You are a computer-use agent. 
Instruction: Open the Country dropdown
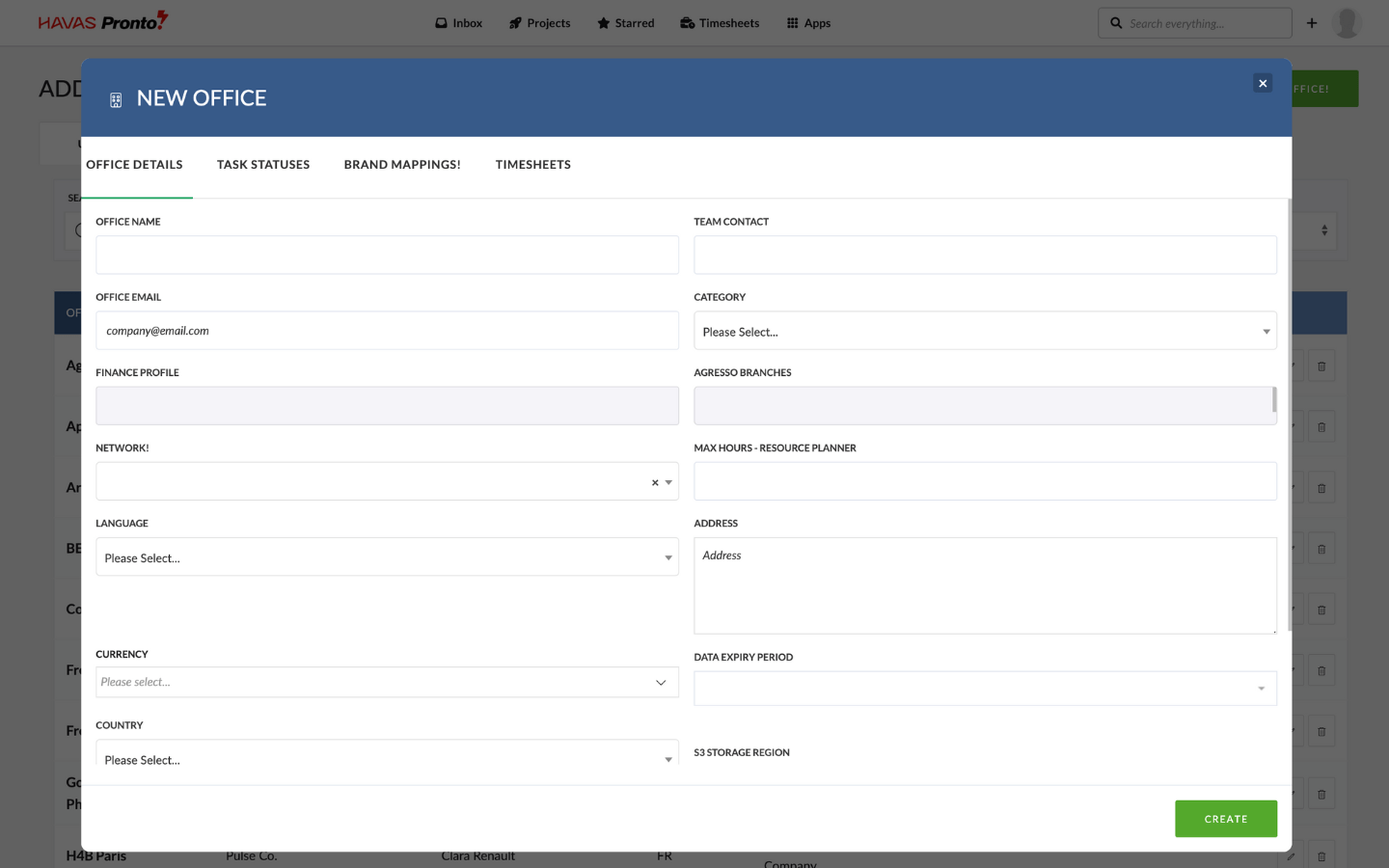387,753
